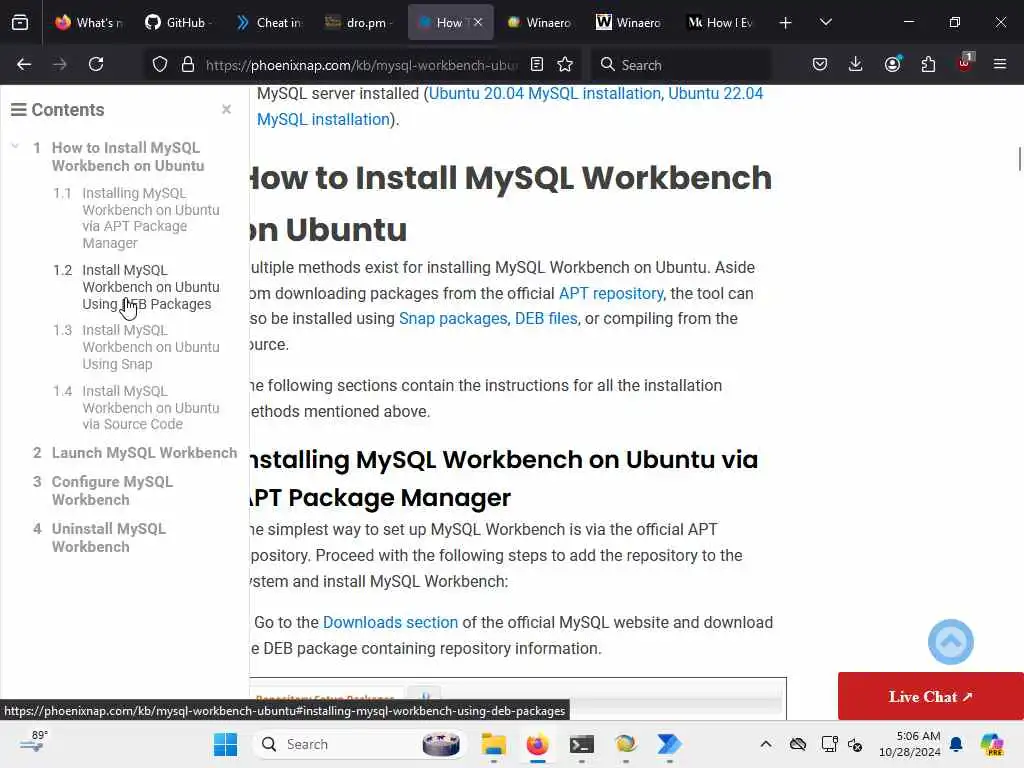
Task: Click the scroll-to-top round button
Action: 950,642
